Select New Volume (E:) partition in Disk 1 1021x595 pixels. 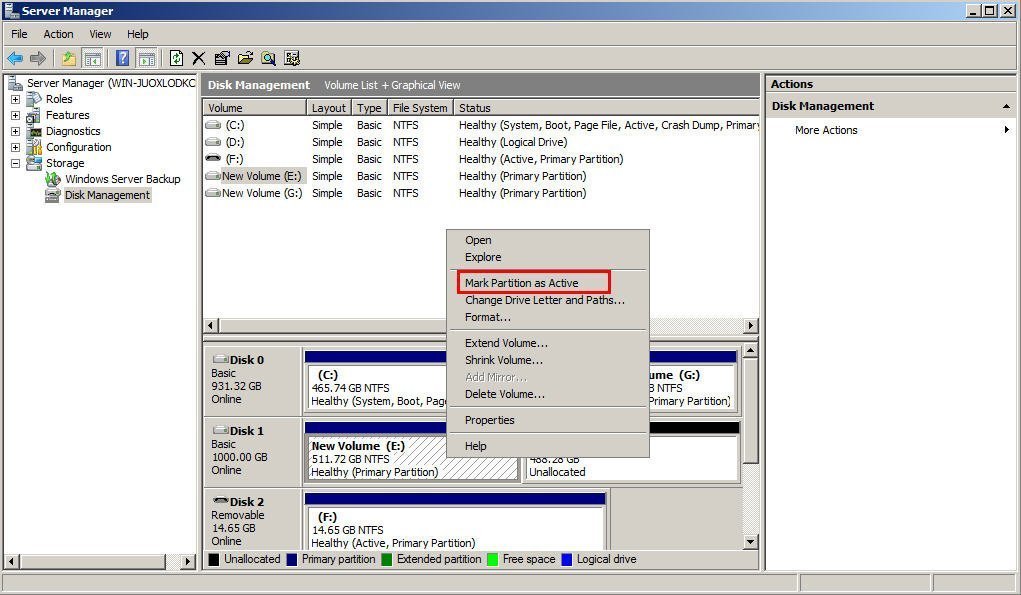412,458
